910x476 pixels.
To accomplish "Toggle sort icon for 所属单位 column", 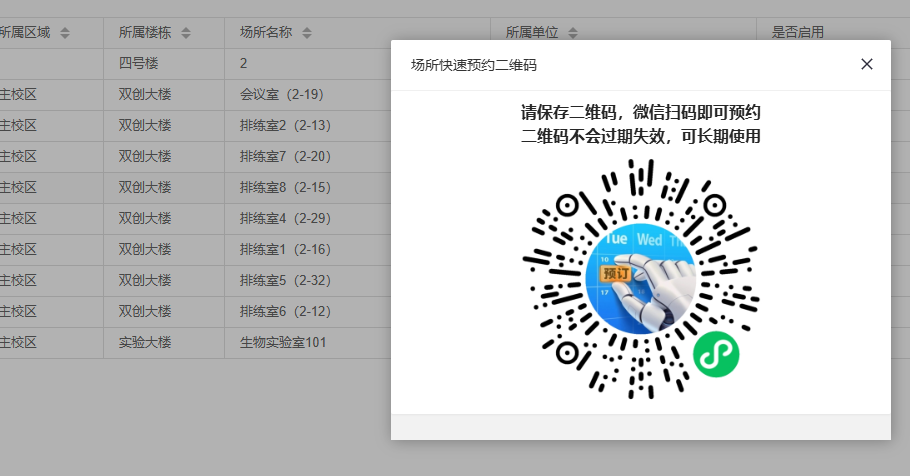I will pyautogui.click(x=573, y=33).
